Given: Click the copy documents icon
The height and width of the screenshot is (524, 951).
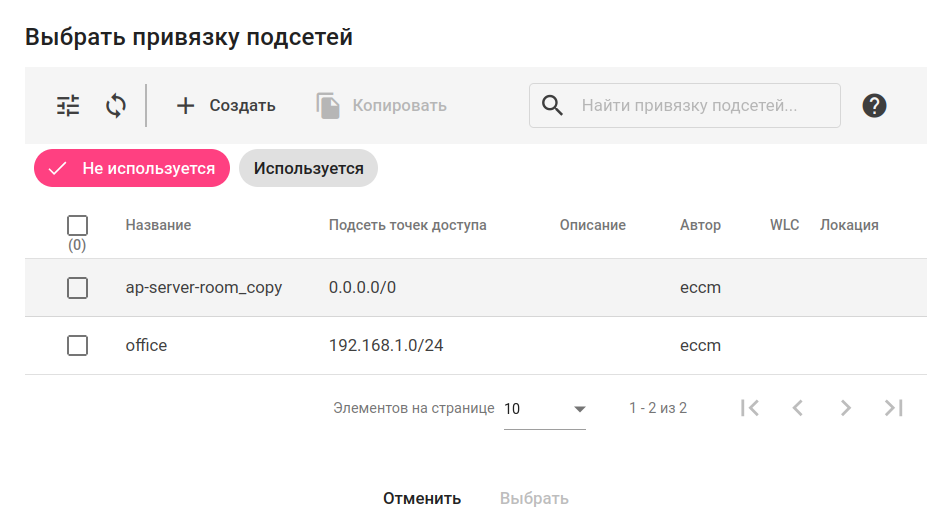Looking at the screenshot, I should coord(328,105).
